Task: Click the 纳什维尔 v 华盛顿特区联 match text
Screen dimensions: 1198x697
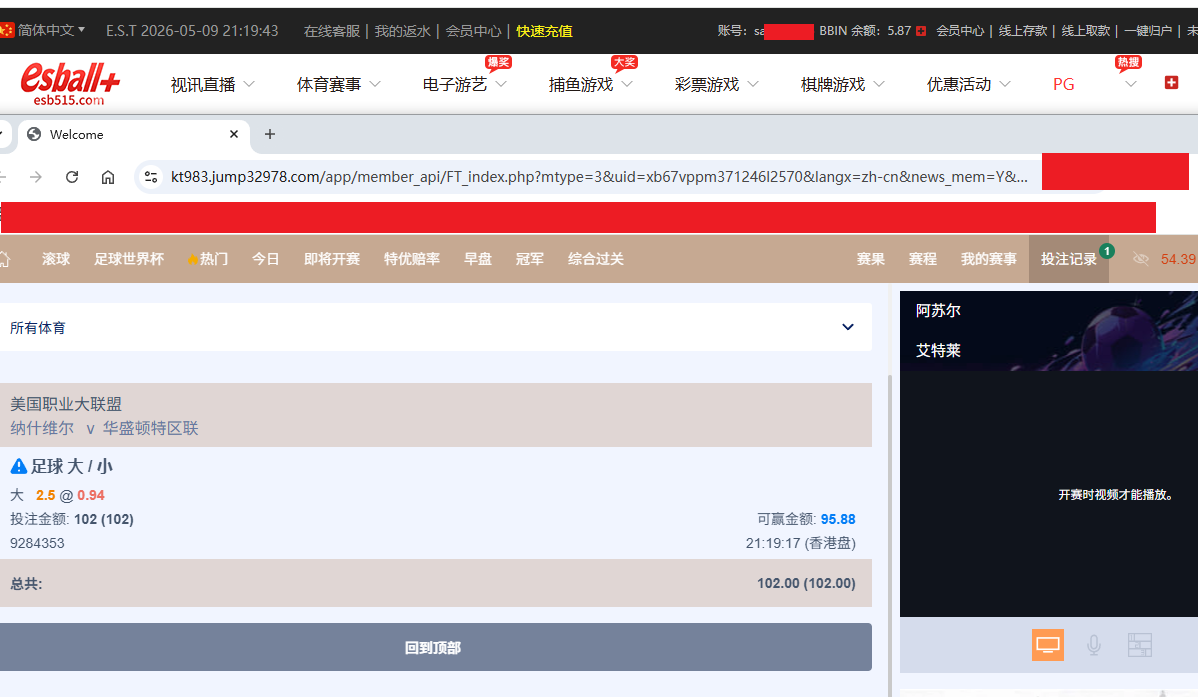Action: 105,428
